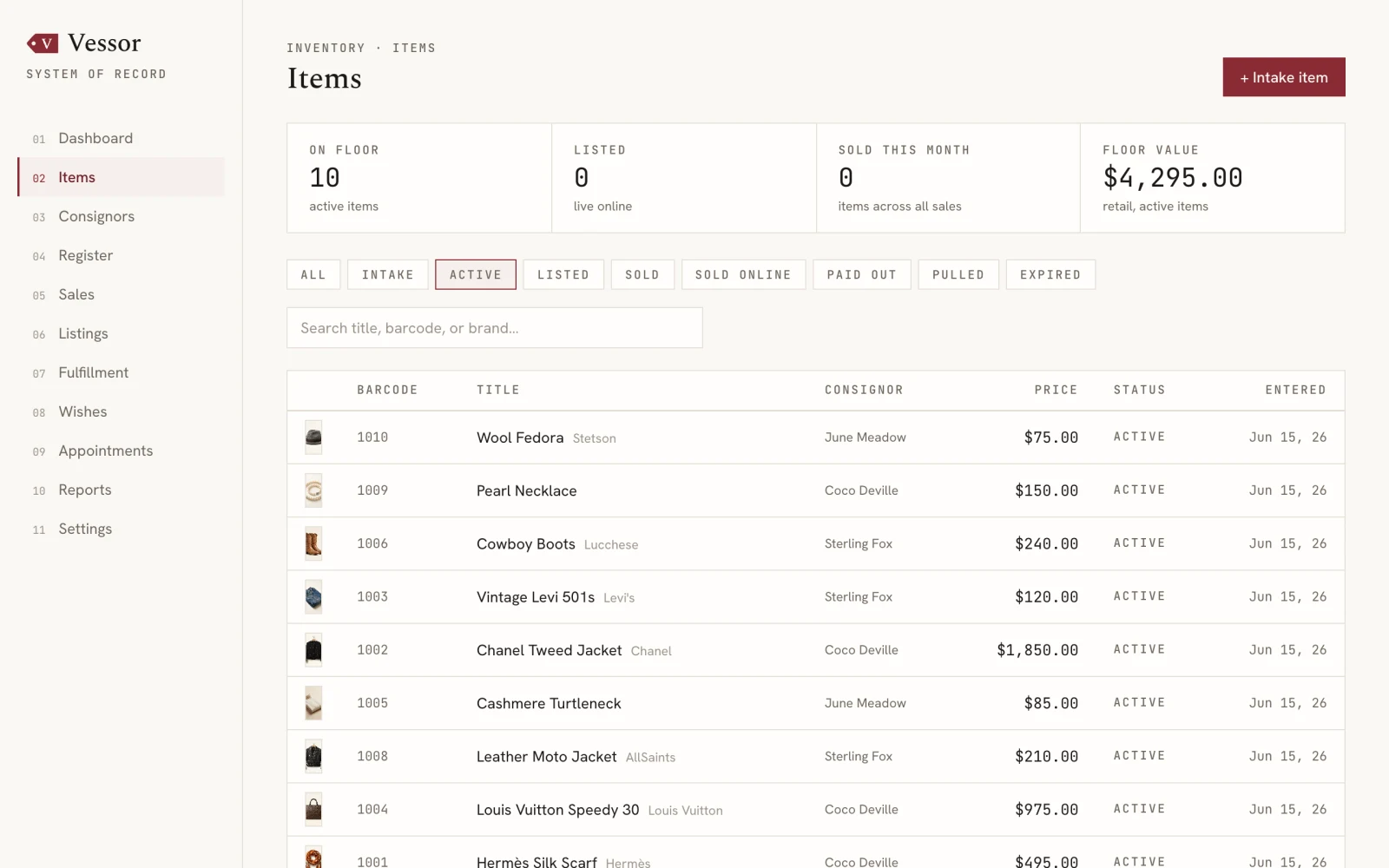
Task: Filter items by INTAKE status
Action: (388, 274)
